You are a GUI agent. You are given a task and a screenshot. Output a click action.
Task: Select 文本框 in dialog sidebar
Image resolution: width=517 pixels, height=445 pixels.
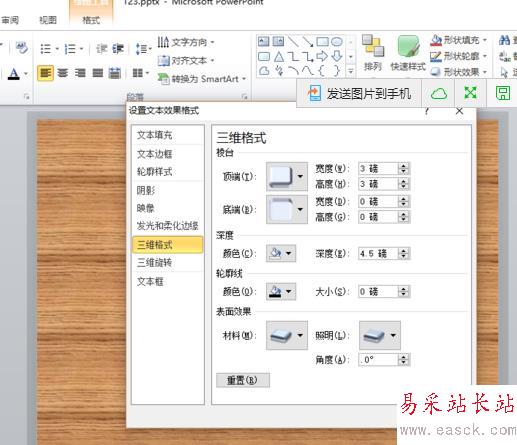(x=168, y=282)
